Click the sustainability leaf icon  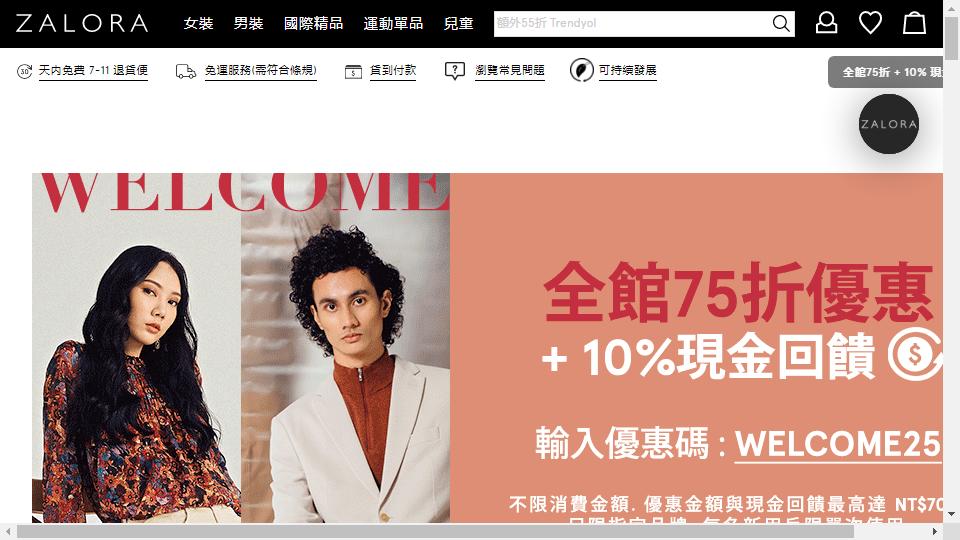[582, 70]
